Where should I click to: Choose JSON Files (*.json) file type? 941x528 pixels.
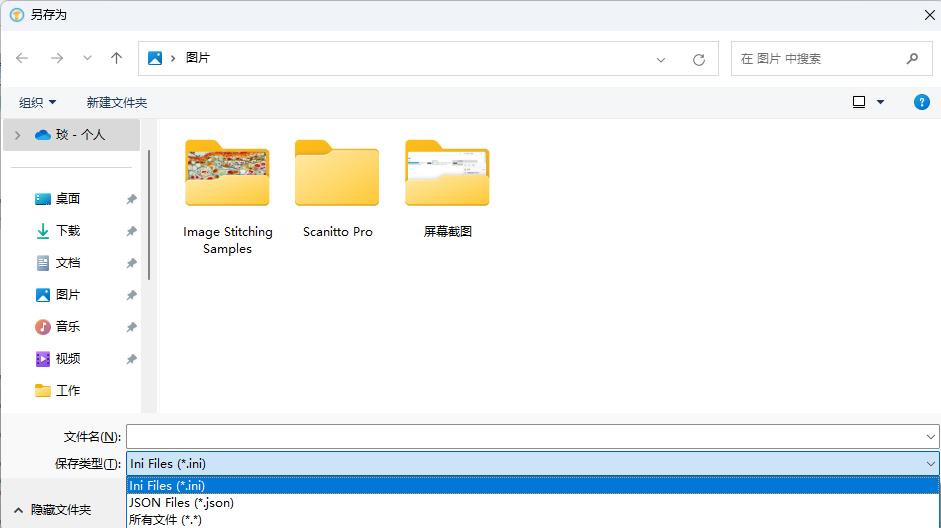(181, 503)
